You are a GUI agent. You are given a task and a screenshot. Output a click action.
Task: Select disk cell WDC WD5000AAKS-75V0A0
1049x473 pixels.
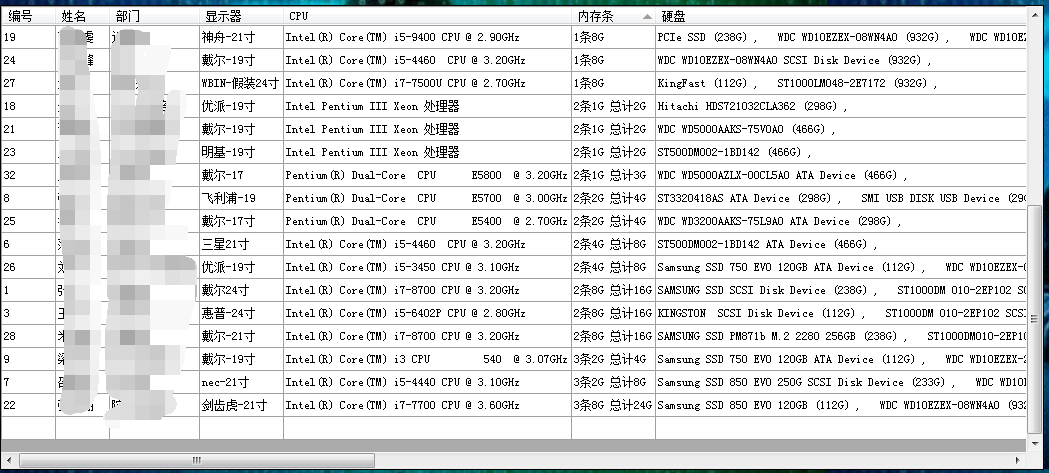point(840,129)
